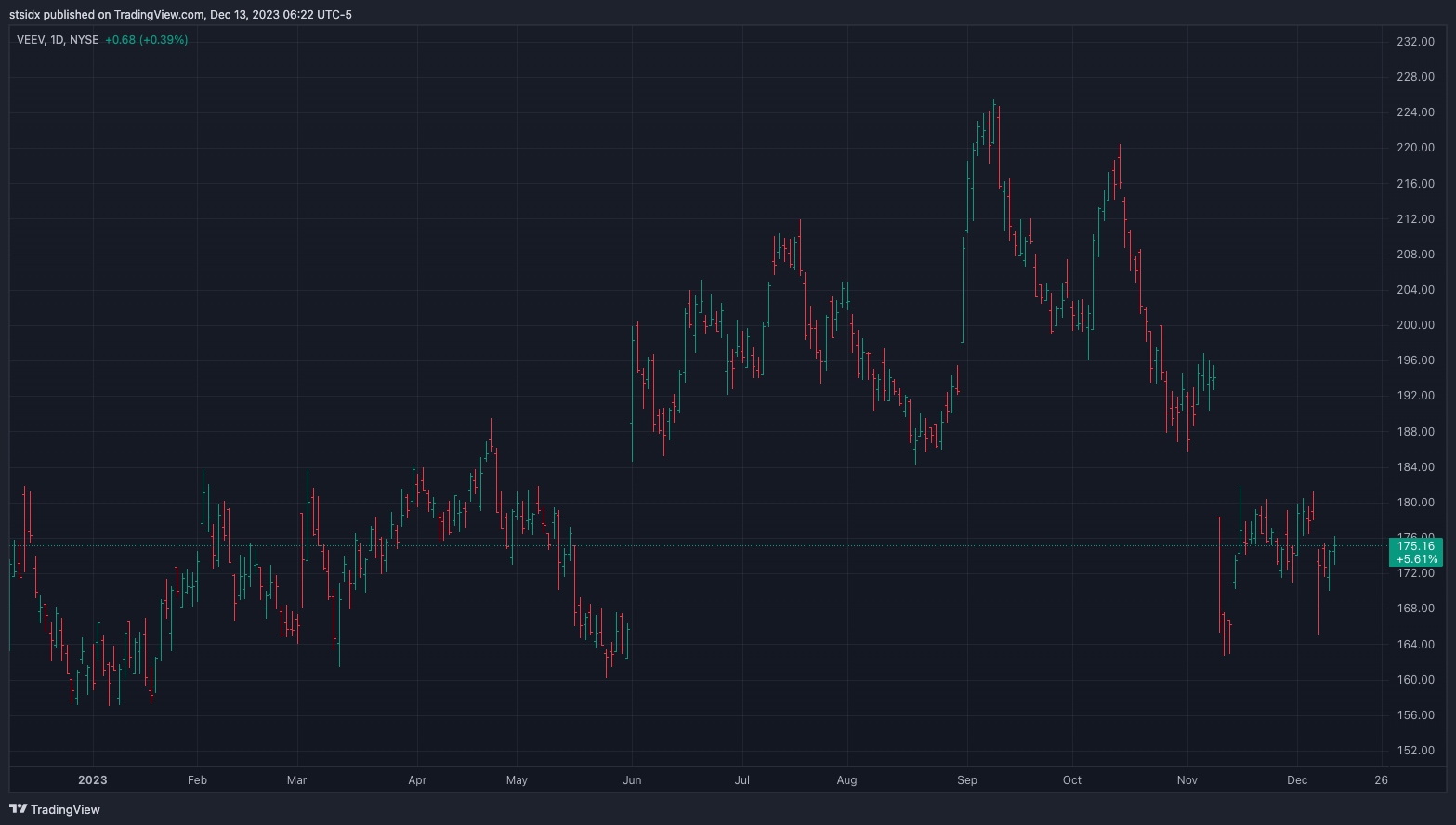Click the 152.00 price axis label
This screenshot has width=1456, height=825.
tap(1416, 751)
